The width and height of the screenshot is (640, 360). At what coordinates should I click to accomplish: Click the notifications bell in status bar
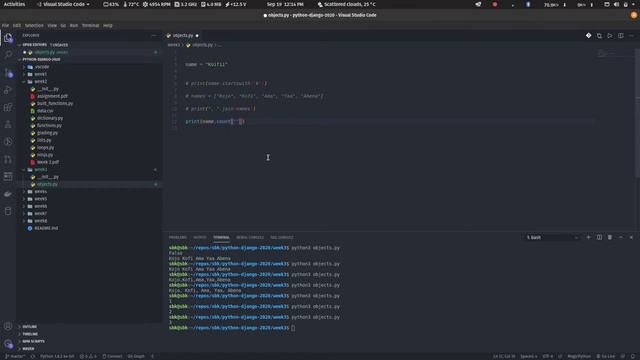[x=633, y=356]
